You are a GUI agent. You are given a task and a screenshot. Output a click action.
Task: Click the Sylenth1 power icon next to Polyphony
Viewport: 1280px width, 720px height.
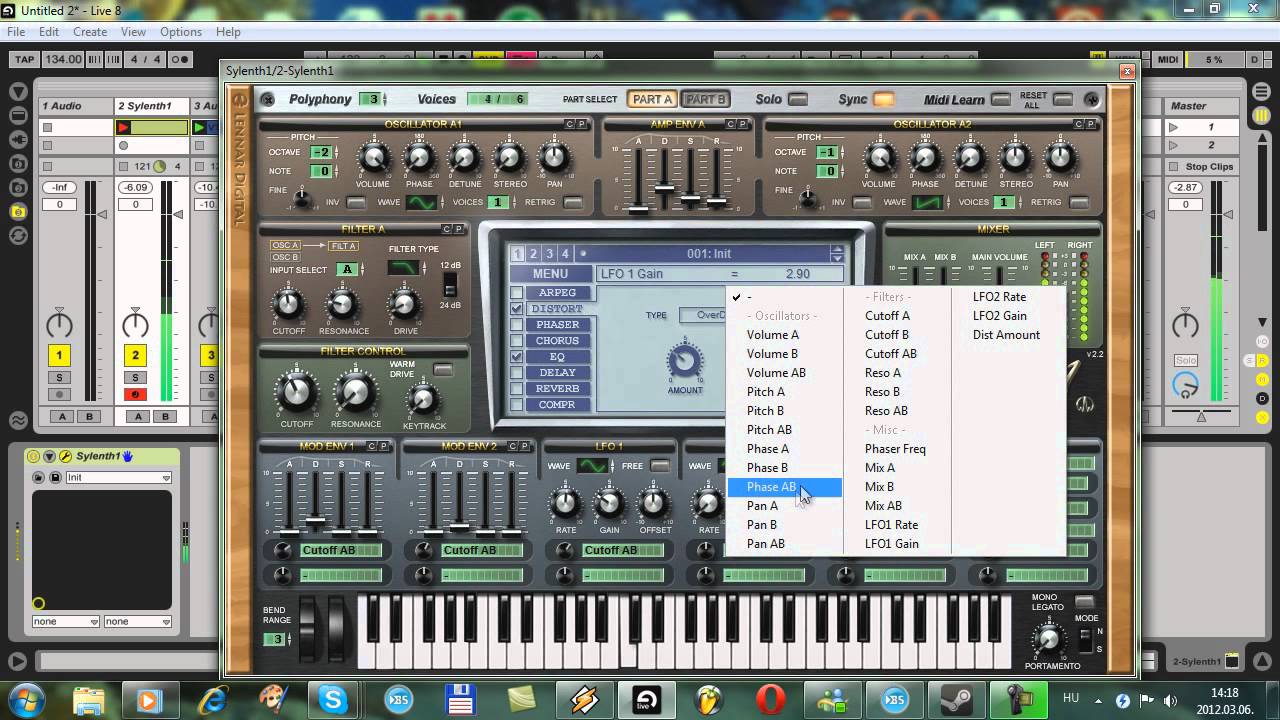pyautogui.click(x=267, y=99)
